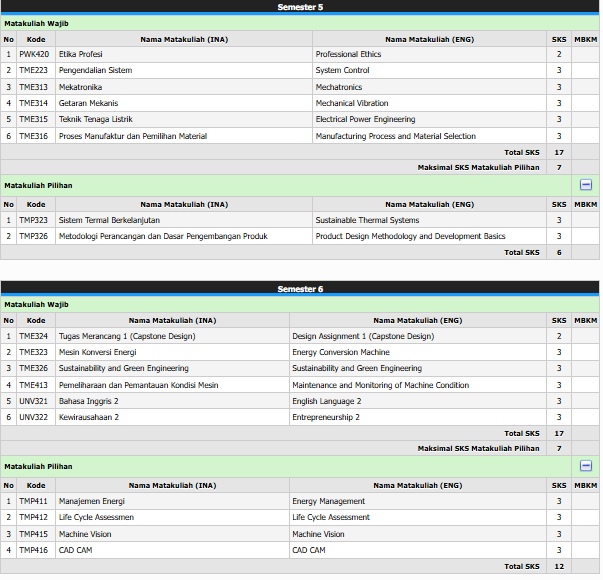Click the Semester 5 header bar
Image resolution: width=603 pixels, height=580 pixels.
point(300,7)
